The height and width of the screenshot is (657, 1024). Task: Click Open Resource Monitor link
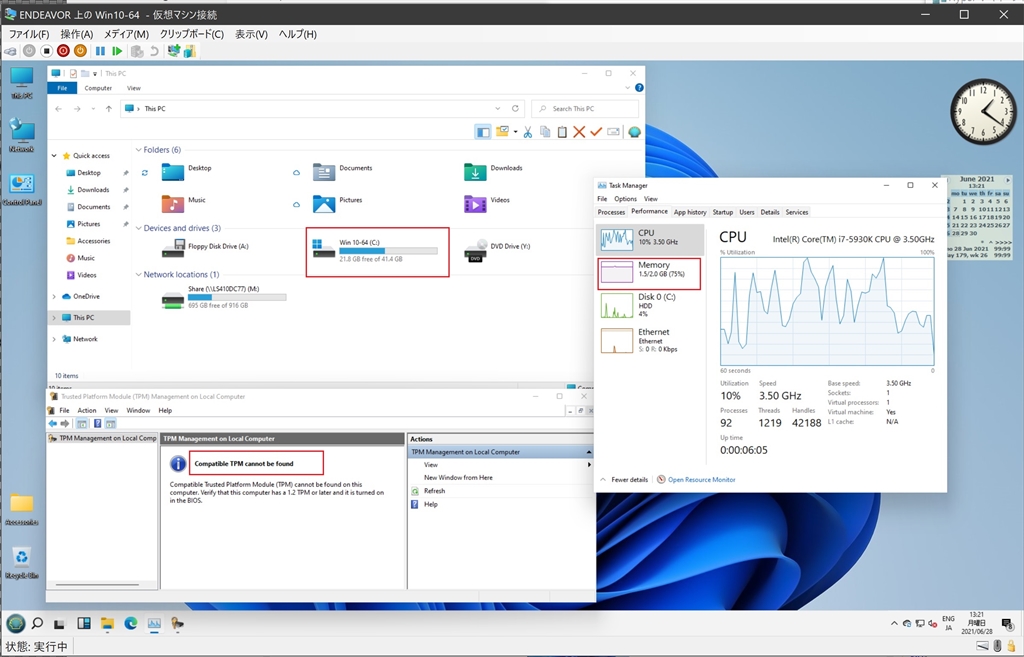coord(701,479)
